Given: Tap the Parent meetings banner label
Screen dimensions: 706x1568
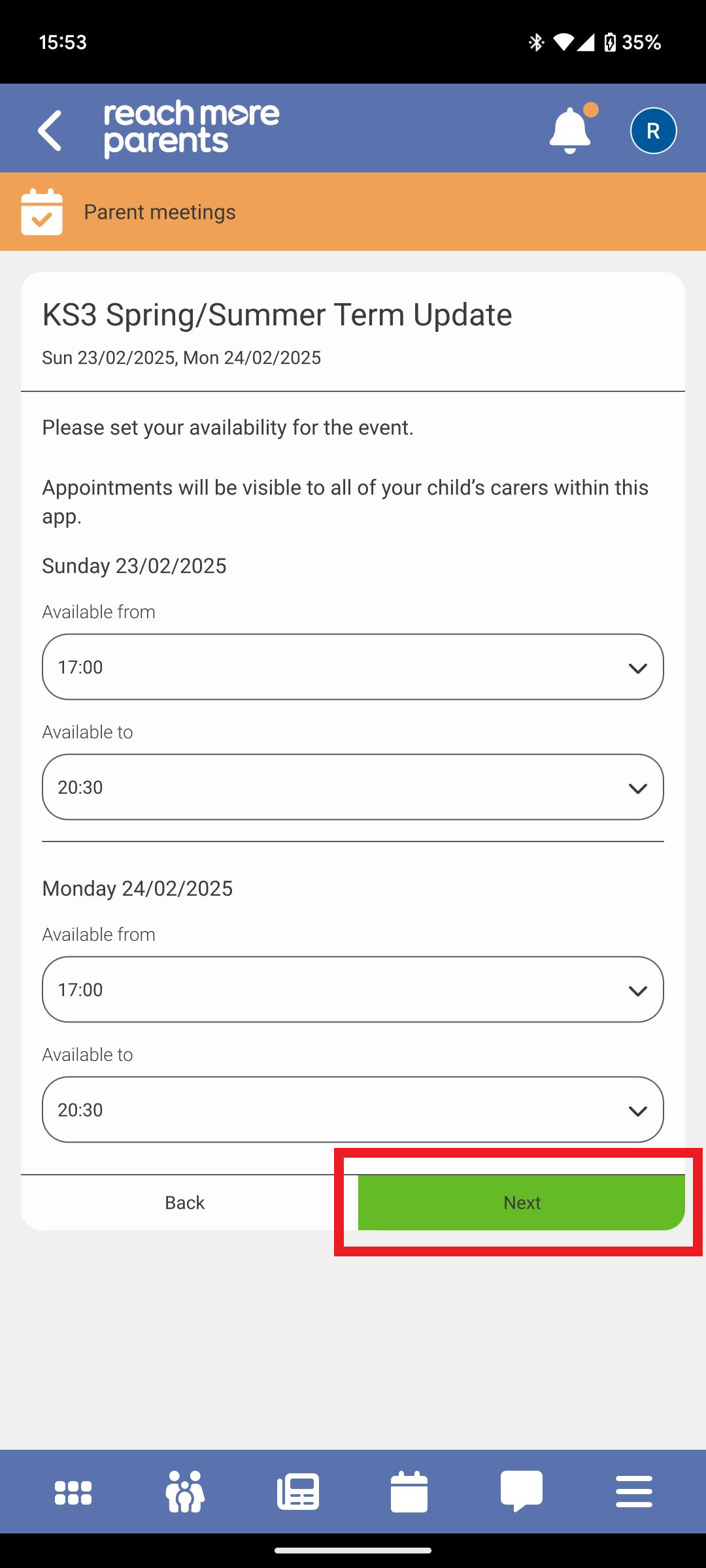Looking at the screenshot, I should (x=160, y=212).
